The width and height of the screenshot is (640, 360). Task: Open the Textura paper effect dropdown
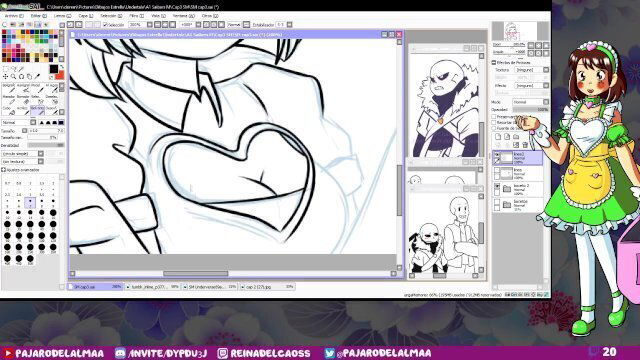click(x=546, y=70)
